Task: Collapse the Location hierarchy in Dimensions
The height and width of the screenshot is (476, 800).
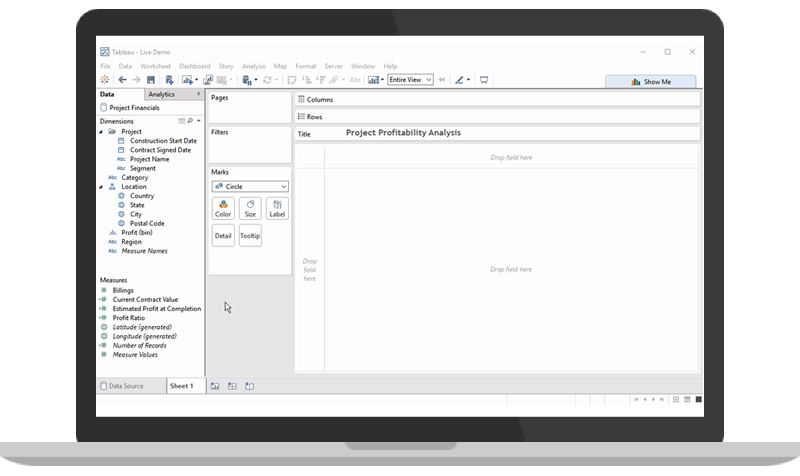Action: 101,187
